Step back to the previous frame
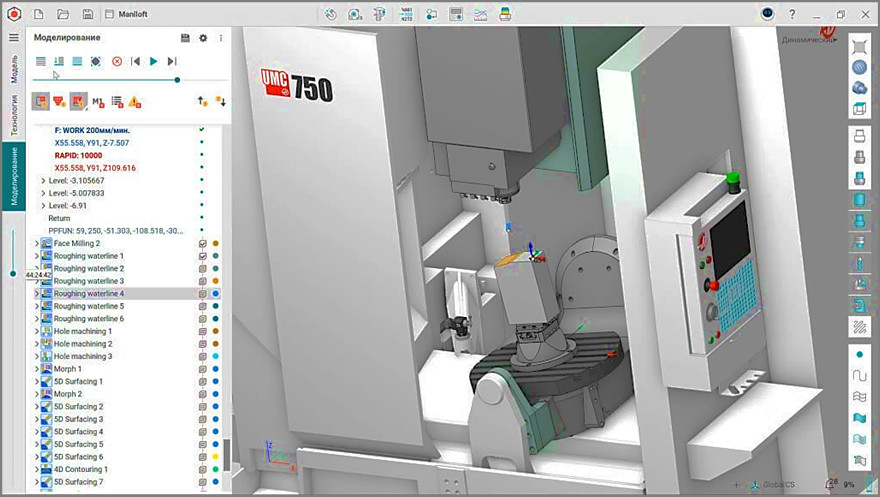 coord(135,61)
